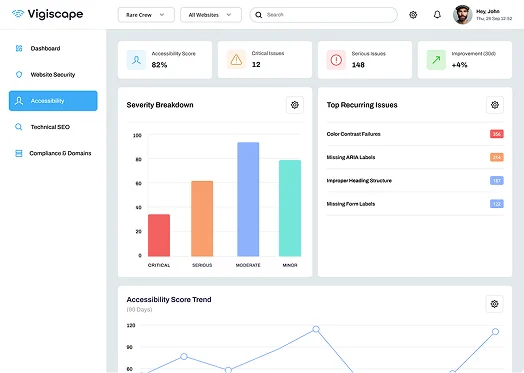524x373 pixels.
Task: Click the MODERATE axis label
Action: click(248, 265)
